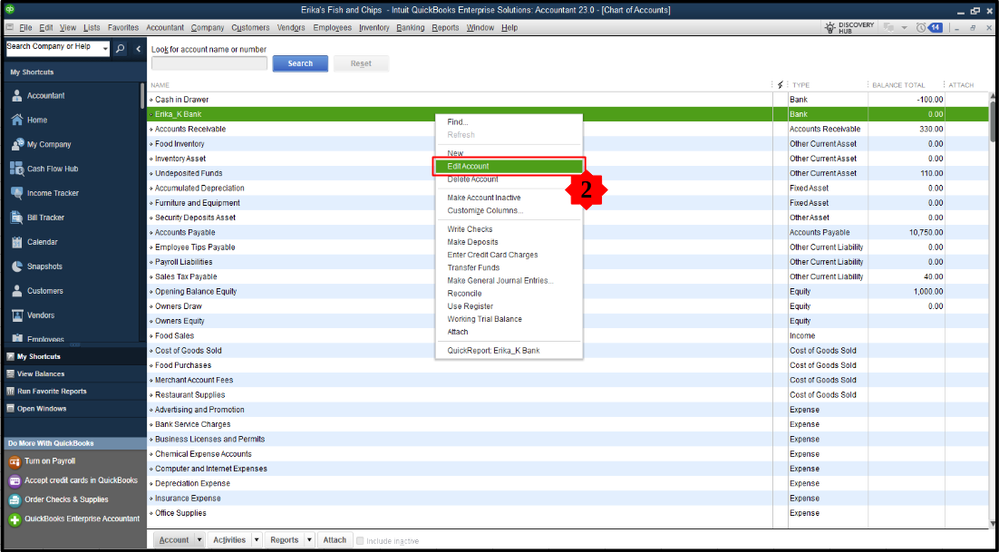Select the Opening Balance Equity account row

click(568, 291)
